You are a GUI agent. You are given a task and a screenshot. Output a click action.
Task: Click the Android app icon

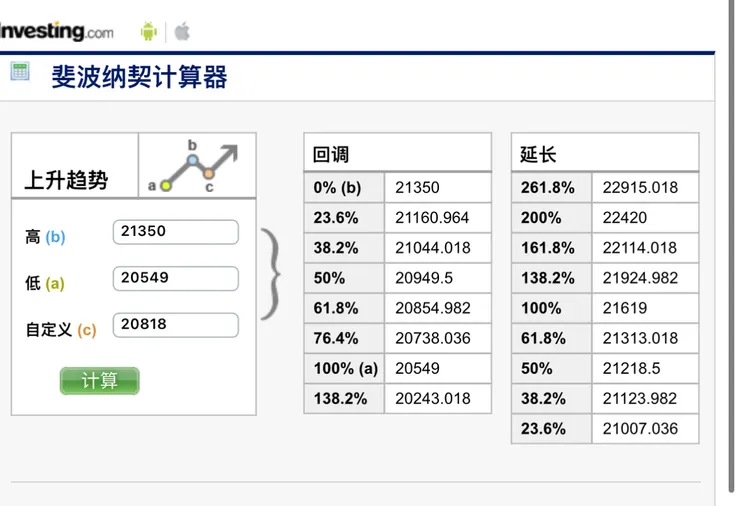click(149, 32)
